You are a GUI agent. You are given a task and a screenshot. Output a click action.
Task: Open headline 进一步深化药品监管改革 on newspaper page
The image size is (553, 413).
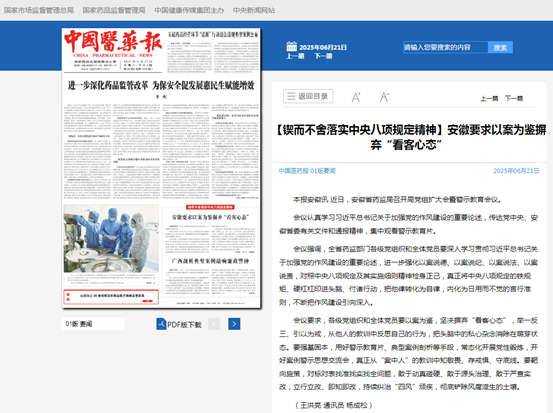[161, 85]
